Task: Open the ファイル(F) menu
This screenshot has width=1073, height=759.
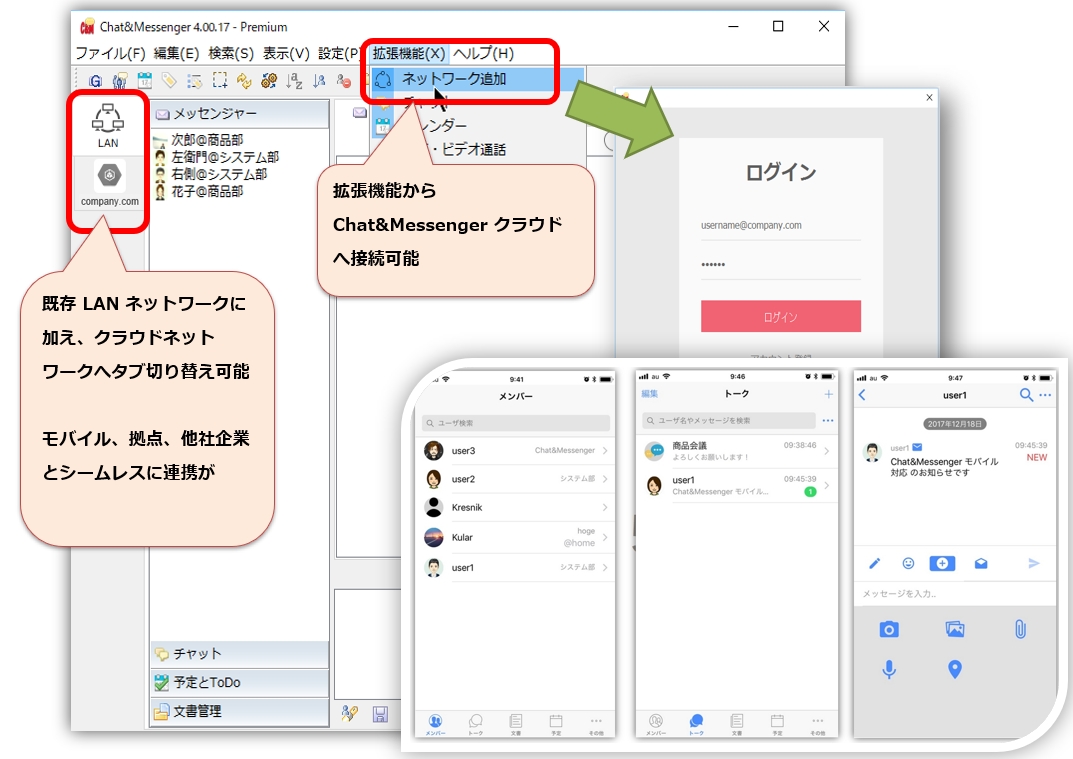Action: tap(110, 53)
